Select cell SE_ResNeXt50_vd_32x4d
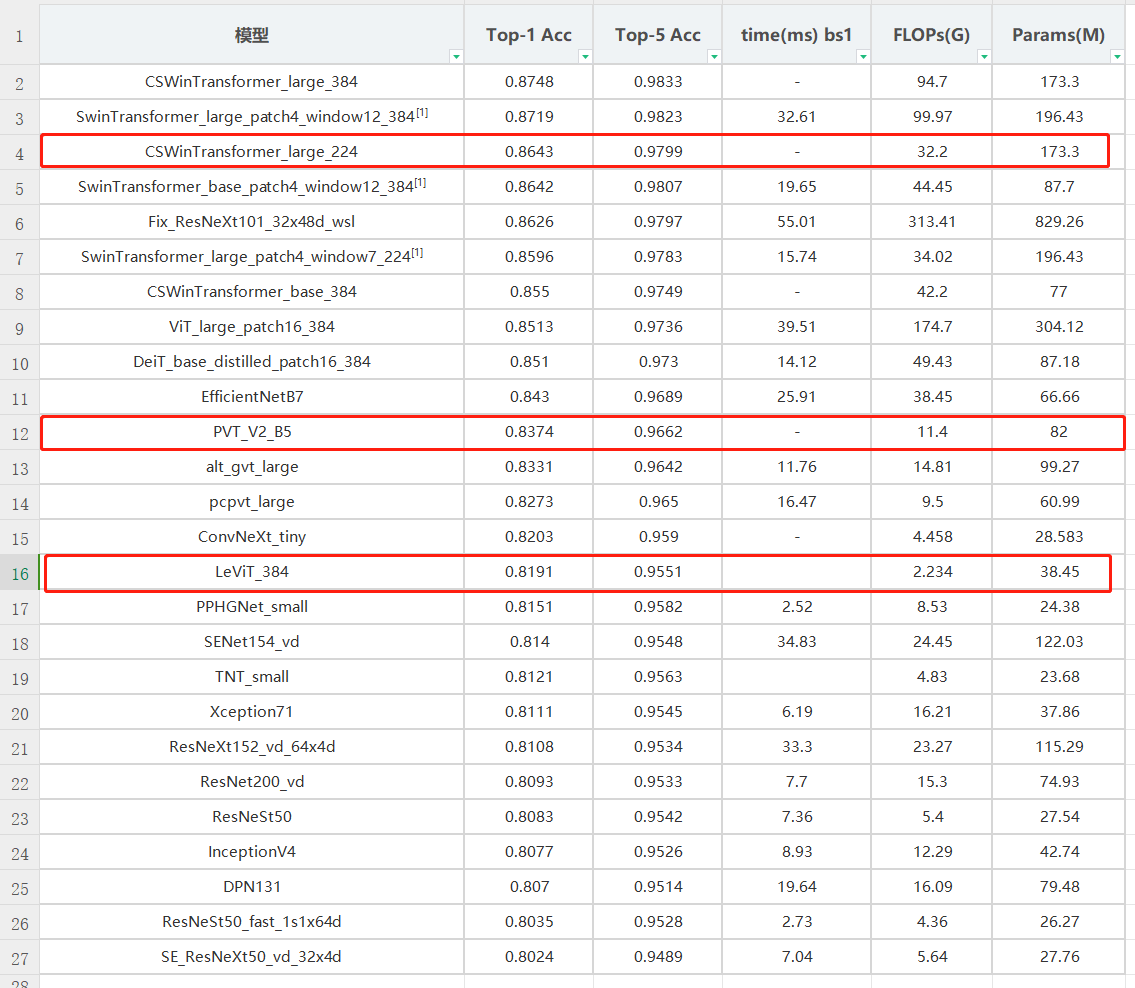 pyautogui.click(x=252, y=957)
